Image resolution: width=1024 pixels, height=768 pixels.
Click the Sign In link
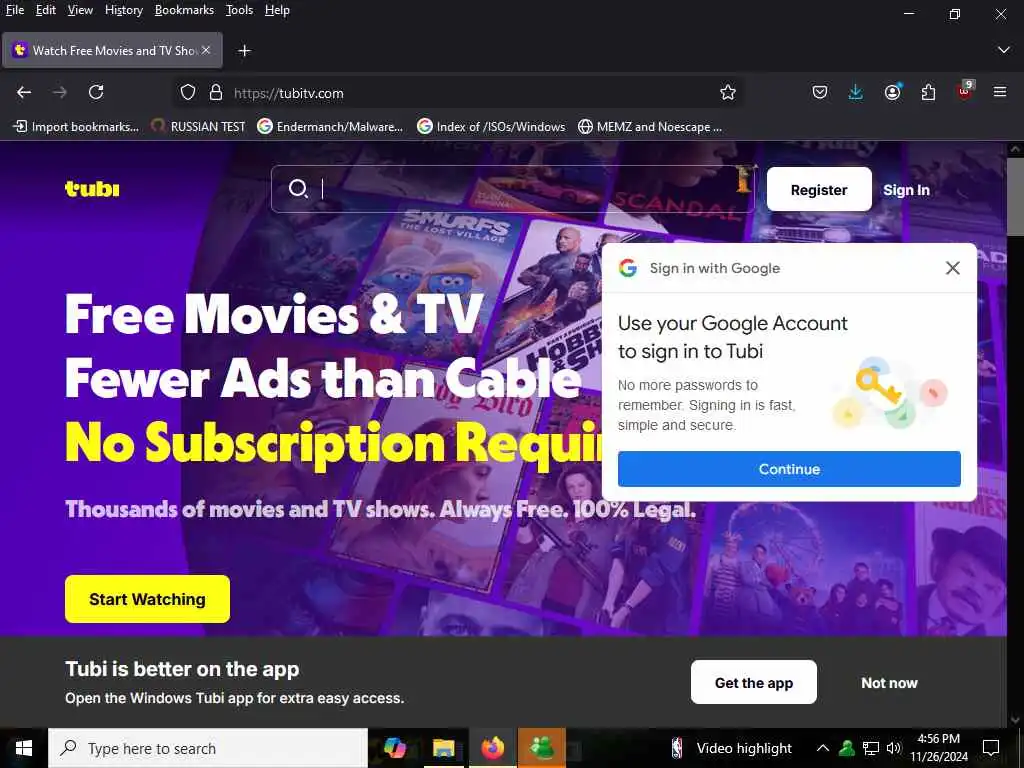tap(906, 190)
